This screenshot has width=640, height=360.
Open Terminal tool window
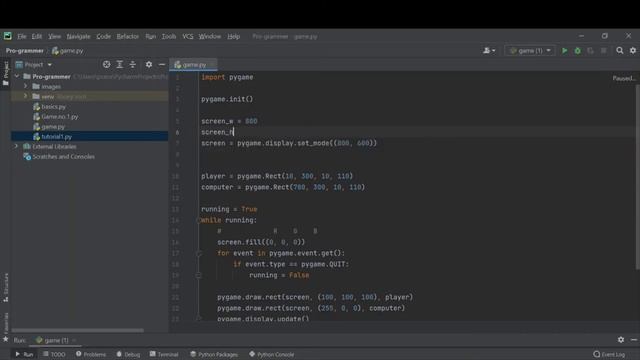[x=164, y=354]
